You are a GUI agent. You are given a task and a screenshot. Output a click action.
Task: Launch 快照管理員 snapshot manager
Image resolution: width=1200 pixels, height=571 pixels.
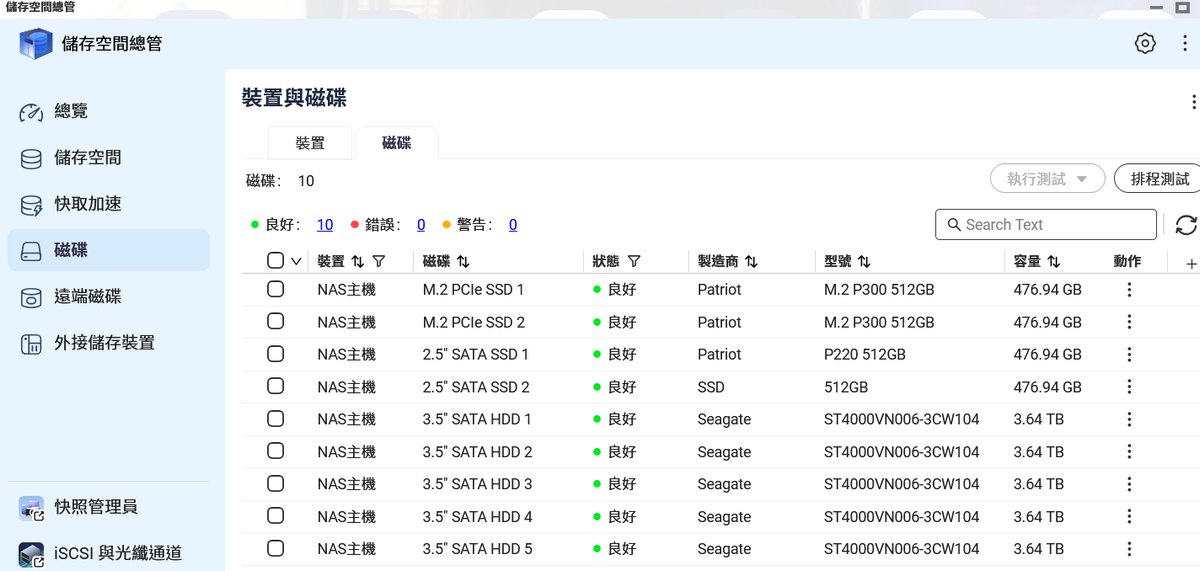95,507
